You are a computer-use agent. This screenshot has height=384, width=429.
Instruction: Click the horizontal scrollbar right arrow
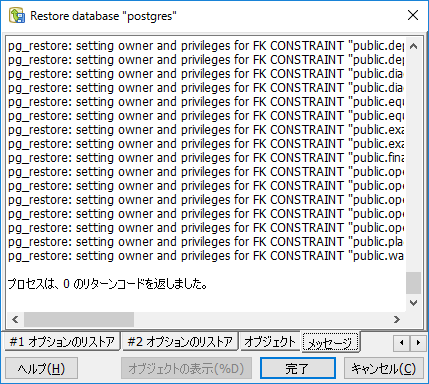(397, 319)
